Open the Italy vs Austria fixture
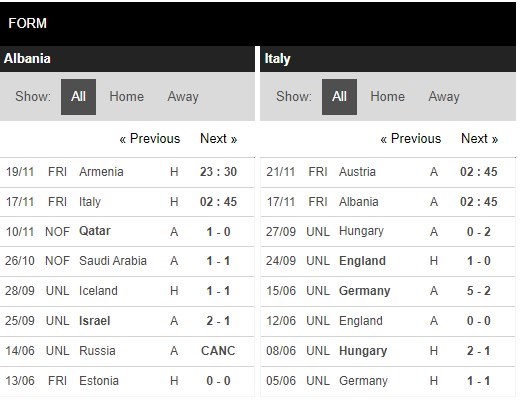This screenshot has width=520, height=405. click(388, 172)
